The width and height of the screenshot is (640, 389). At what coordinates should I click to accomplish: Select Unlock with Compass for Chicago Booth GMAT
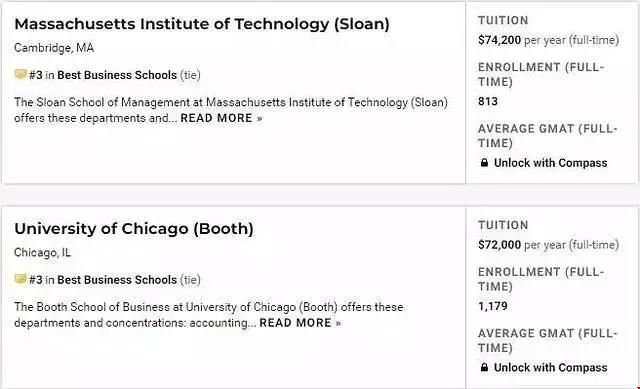pyautogui.click(x=550, y=368)
